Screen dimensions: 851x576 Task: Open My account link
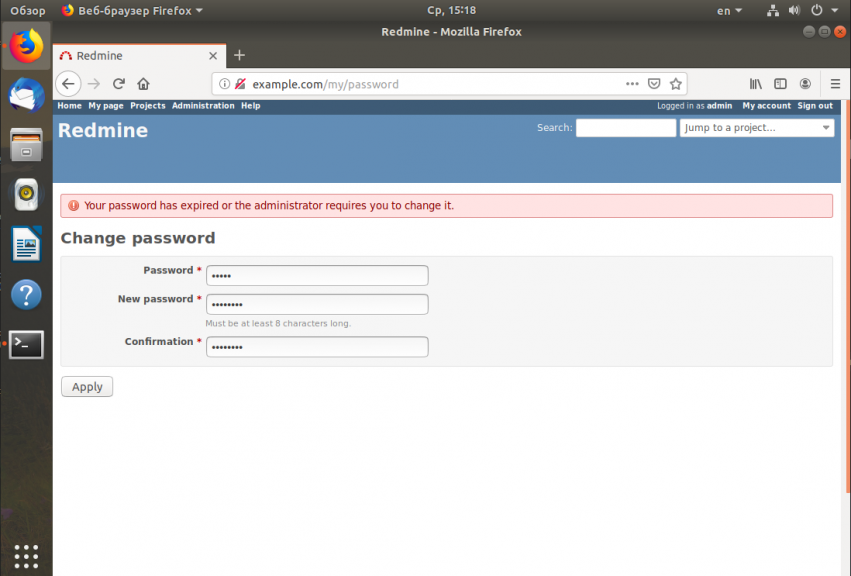click(766, 106)
